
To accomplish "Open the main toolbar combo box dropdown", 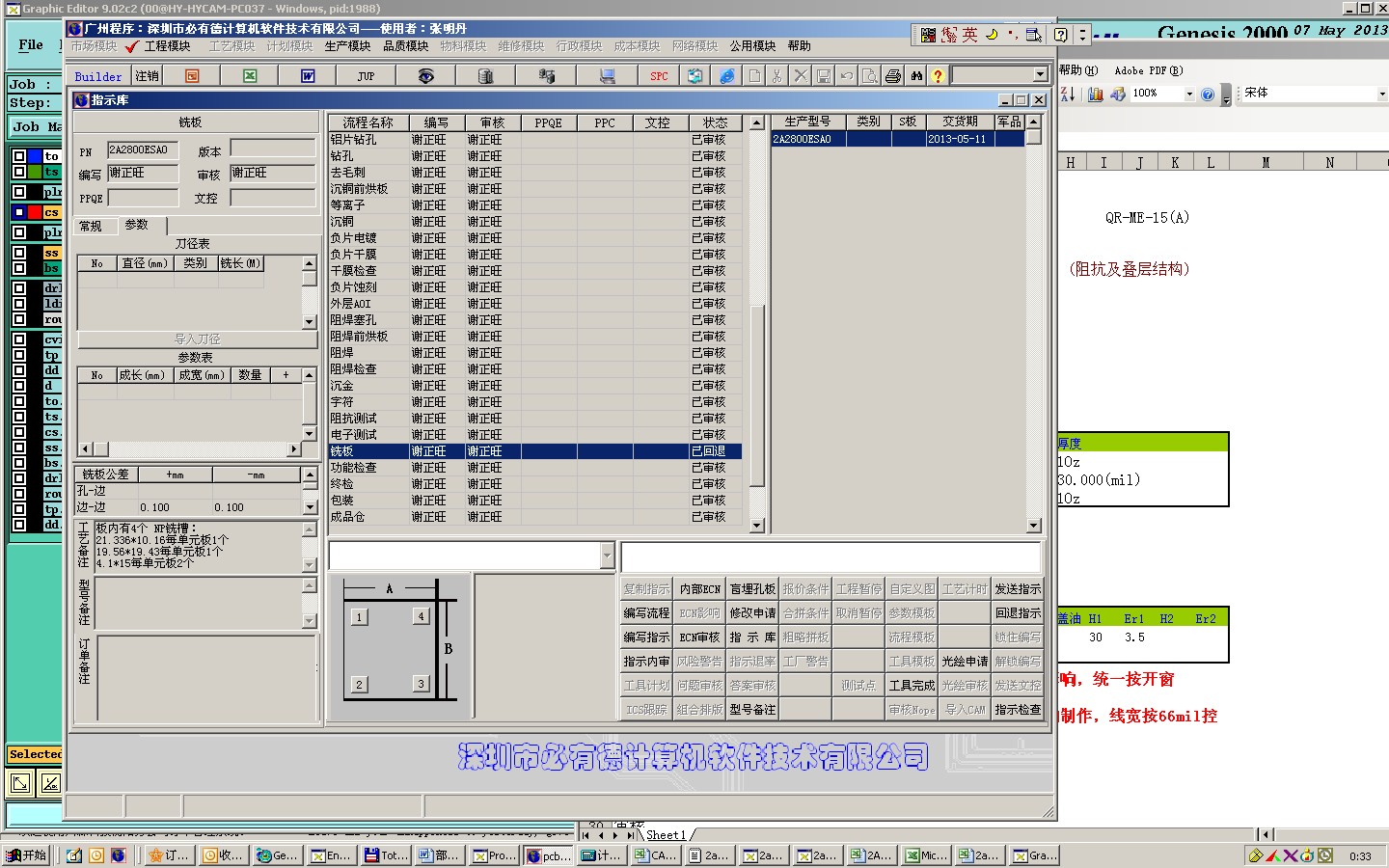I will click(x=1040, y=75).
